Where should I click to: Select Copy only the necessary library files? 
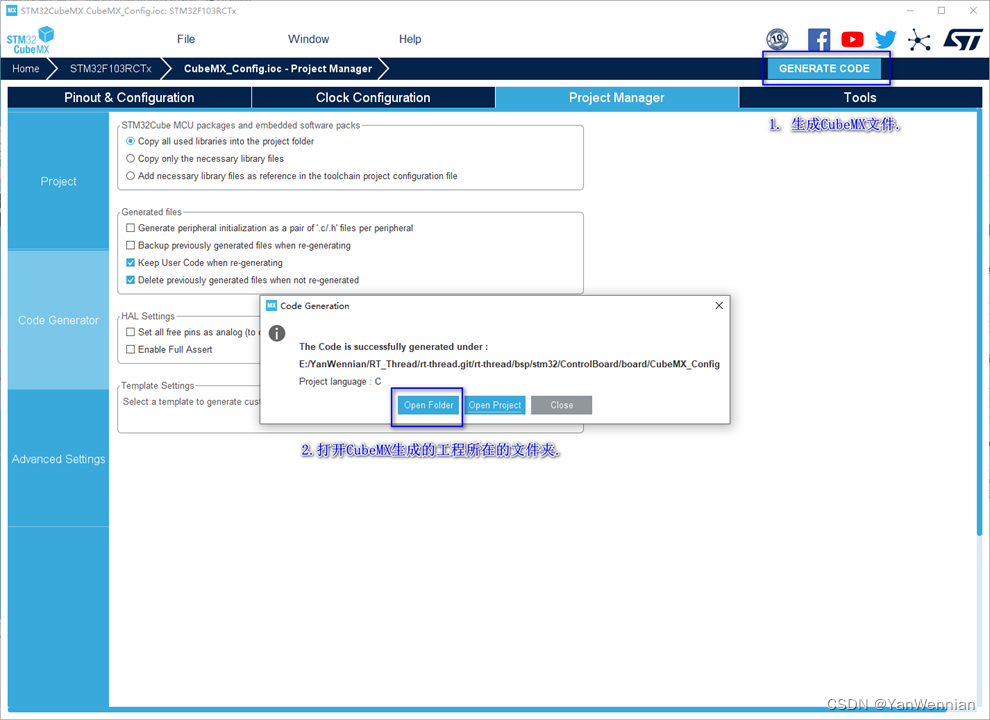pyautogui.click(x=131, y=159)
